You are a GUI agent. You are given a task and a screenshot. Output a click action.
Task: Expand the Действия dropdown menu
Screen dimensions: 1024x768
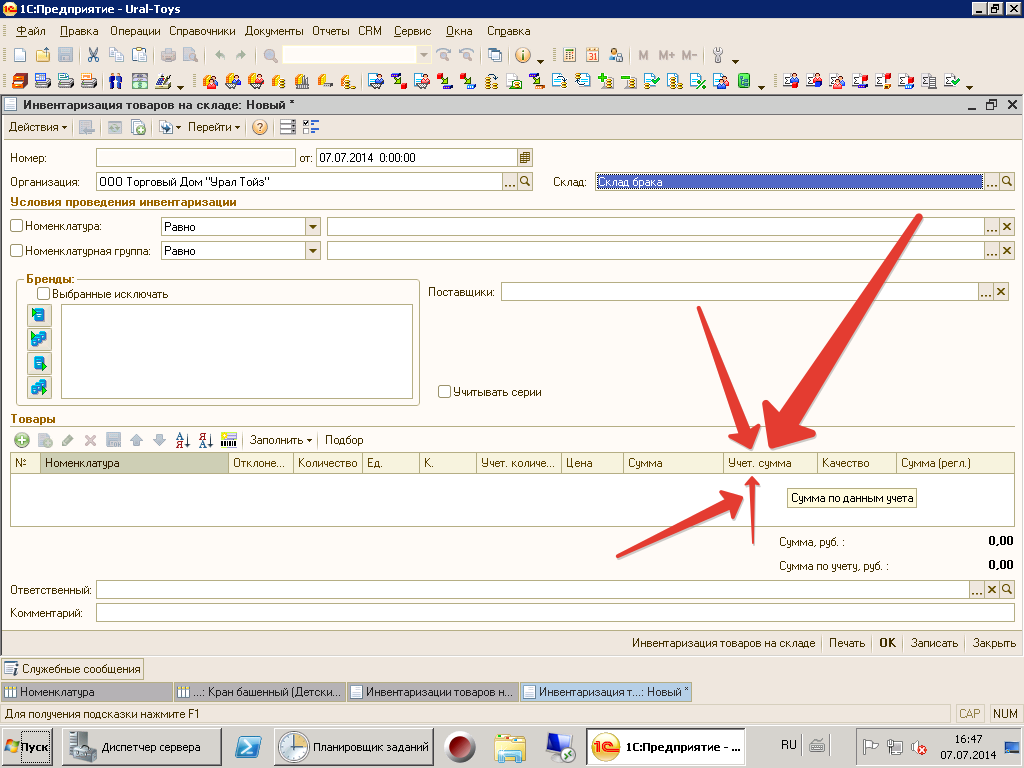click(38, 127)
